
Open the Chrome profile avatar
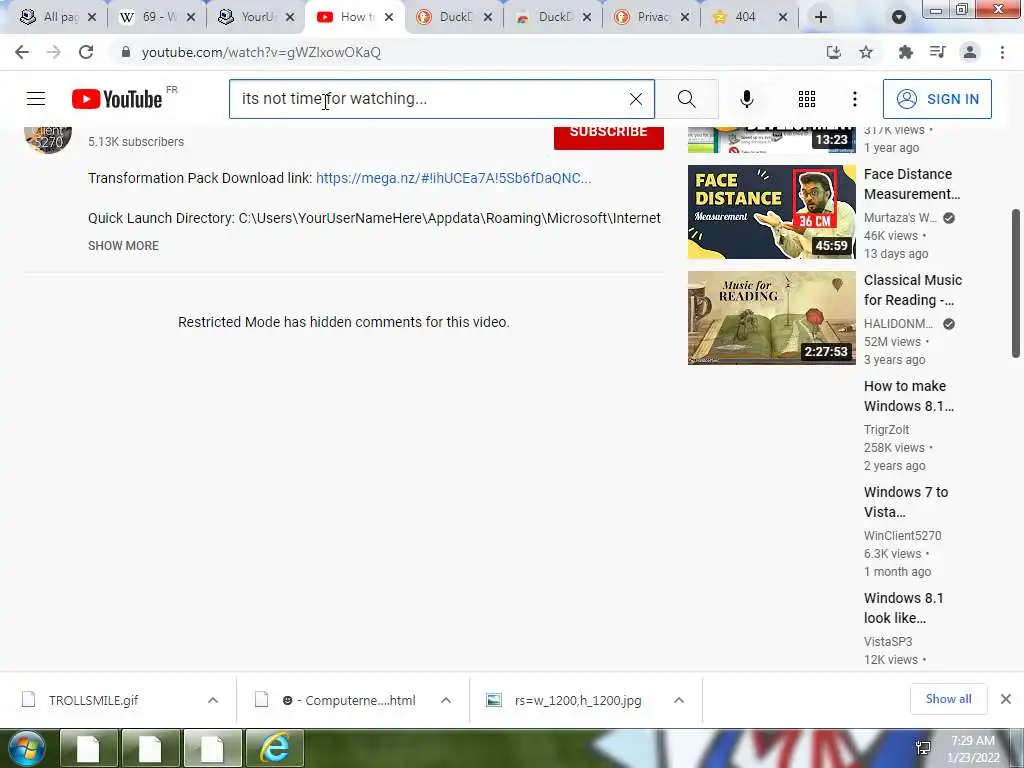click(970, 52)
